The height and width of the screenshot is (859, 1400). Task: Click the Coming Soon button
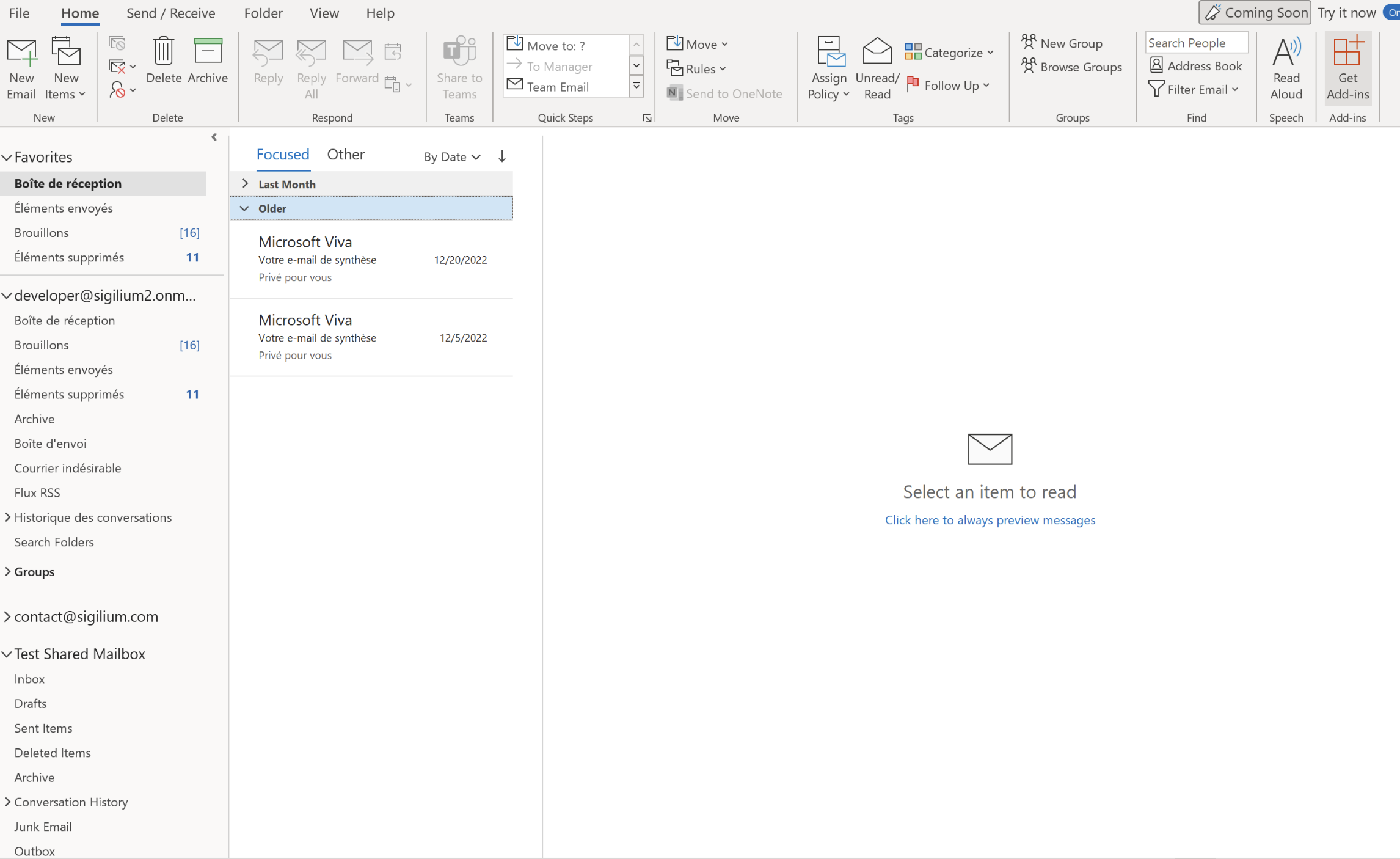[x=1255, y=13]
